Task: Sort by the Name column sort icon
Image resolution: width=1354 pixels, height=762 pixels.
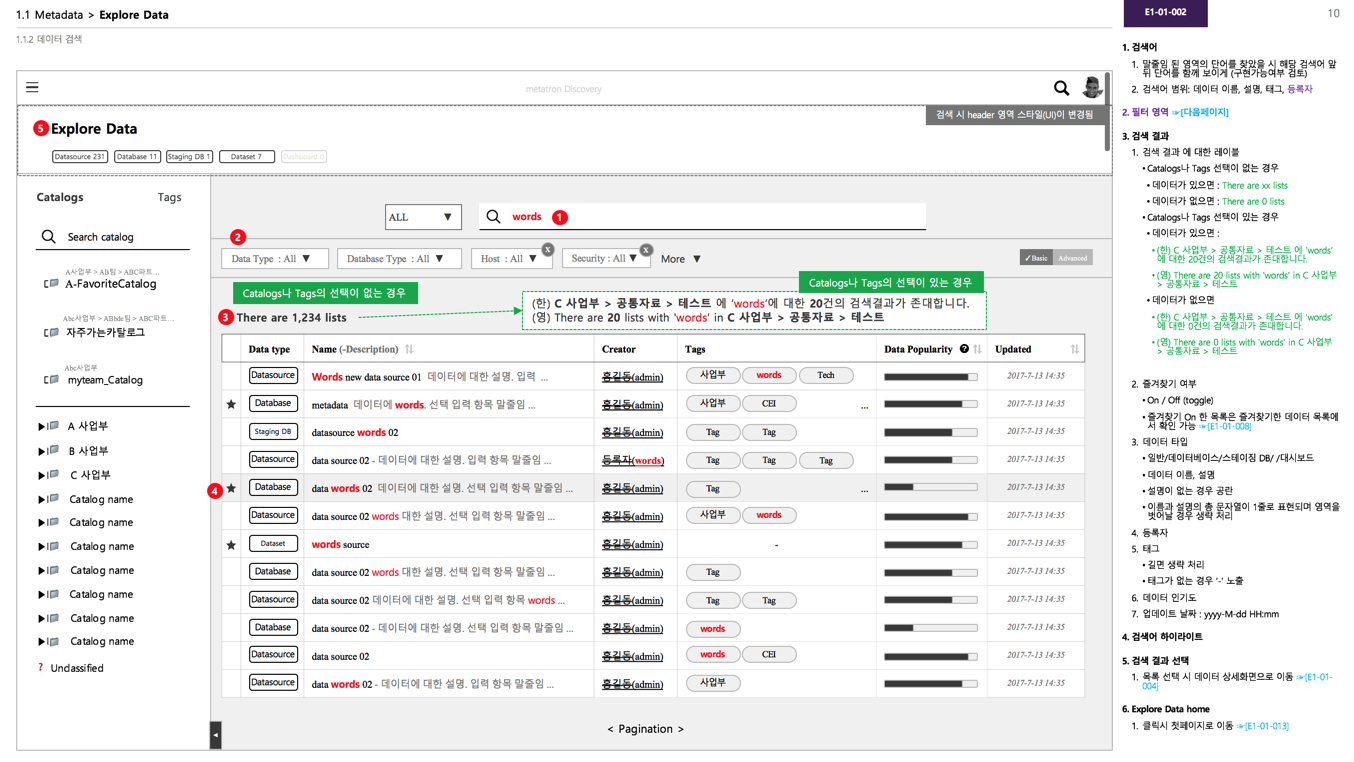Action: coord(409,349)
